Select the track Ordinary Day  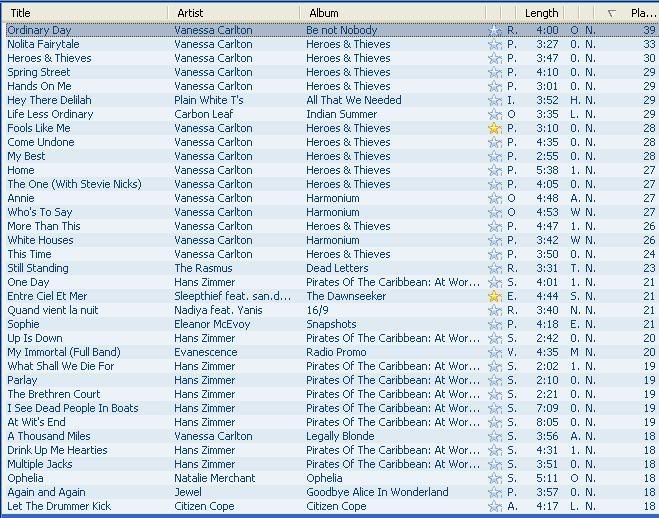tap(39, 30)
